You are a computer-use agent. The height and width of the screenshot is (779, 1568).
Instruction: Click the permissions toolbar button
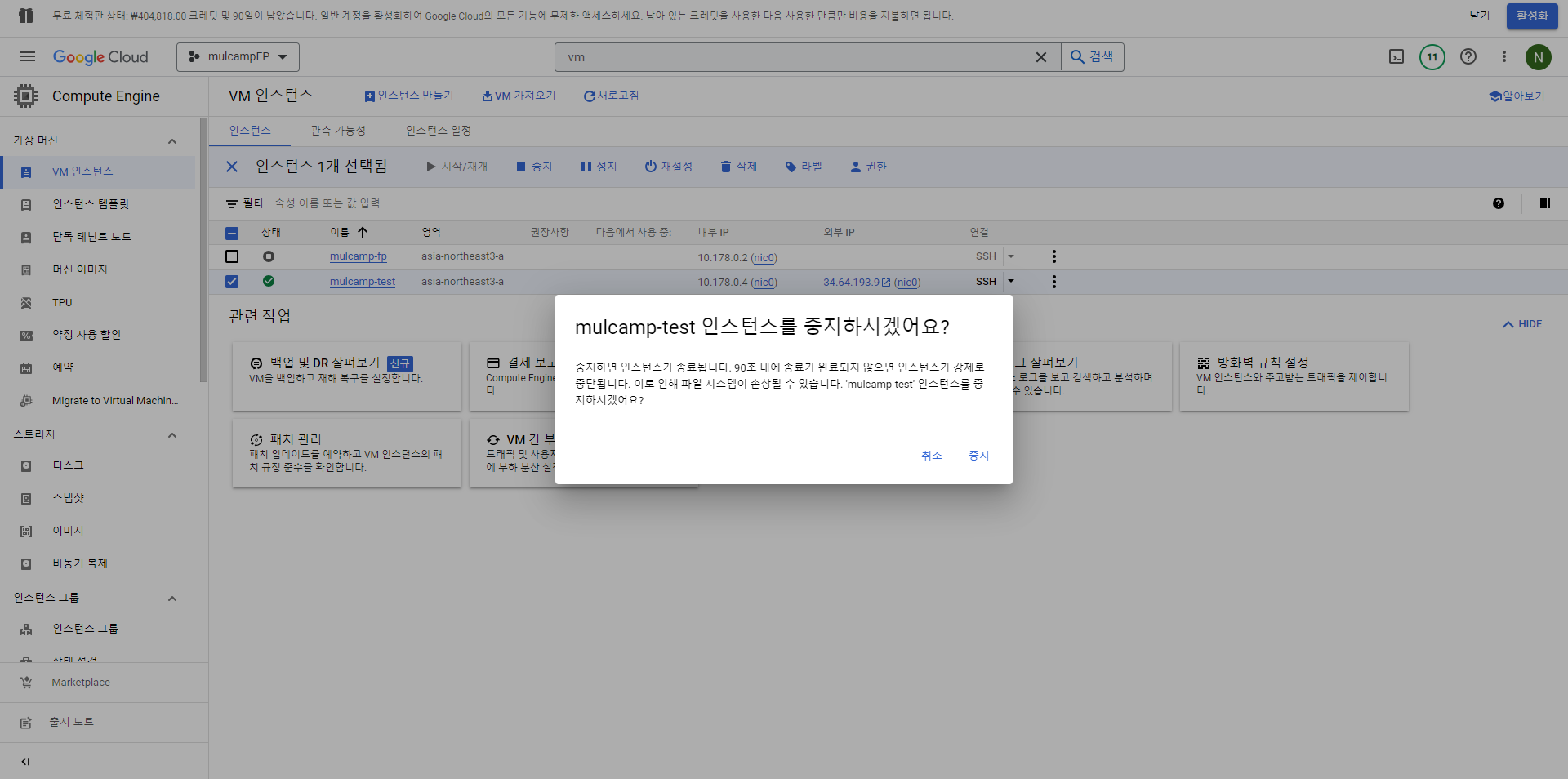[x=868, y=167]
